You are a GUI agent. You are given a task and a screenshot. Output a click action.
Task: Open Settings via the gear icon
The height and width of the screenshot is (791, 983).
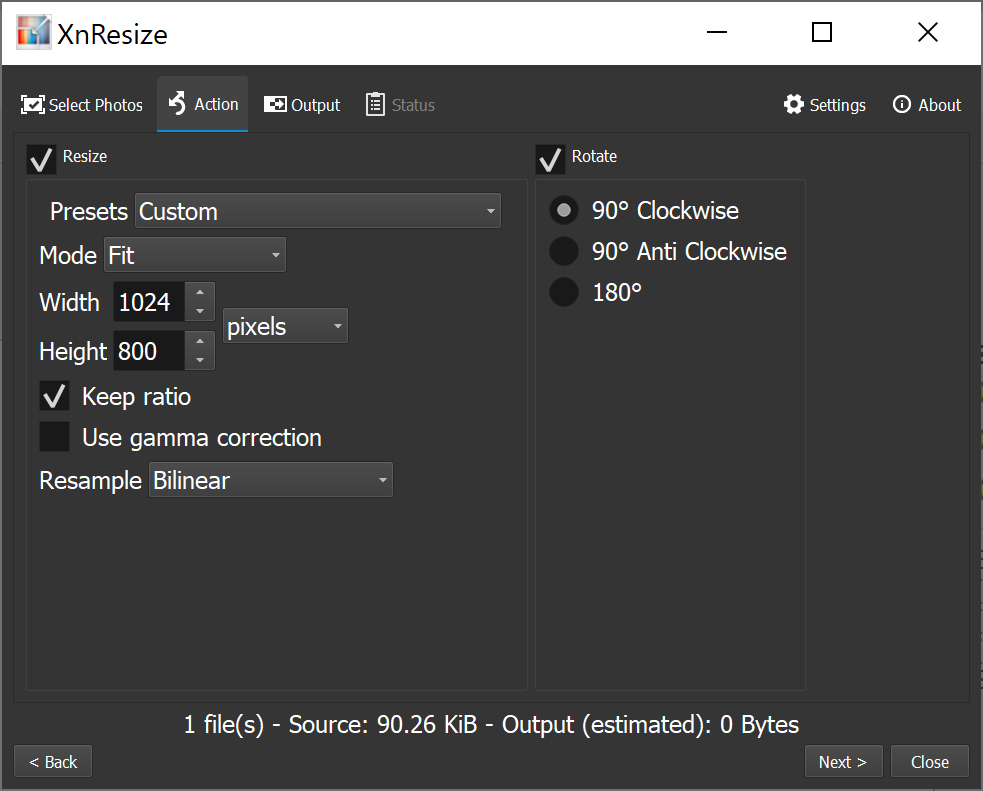point(794,105)
